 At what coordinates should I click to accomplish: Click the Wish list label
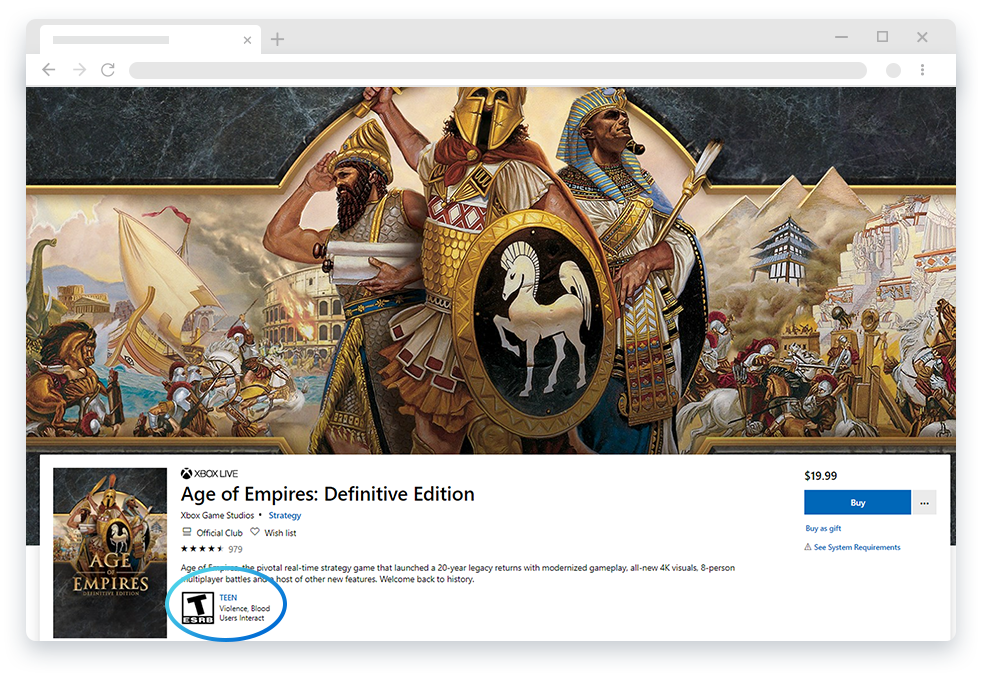point(280,533)
